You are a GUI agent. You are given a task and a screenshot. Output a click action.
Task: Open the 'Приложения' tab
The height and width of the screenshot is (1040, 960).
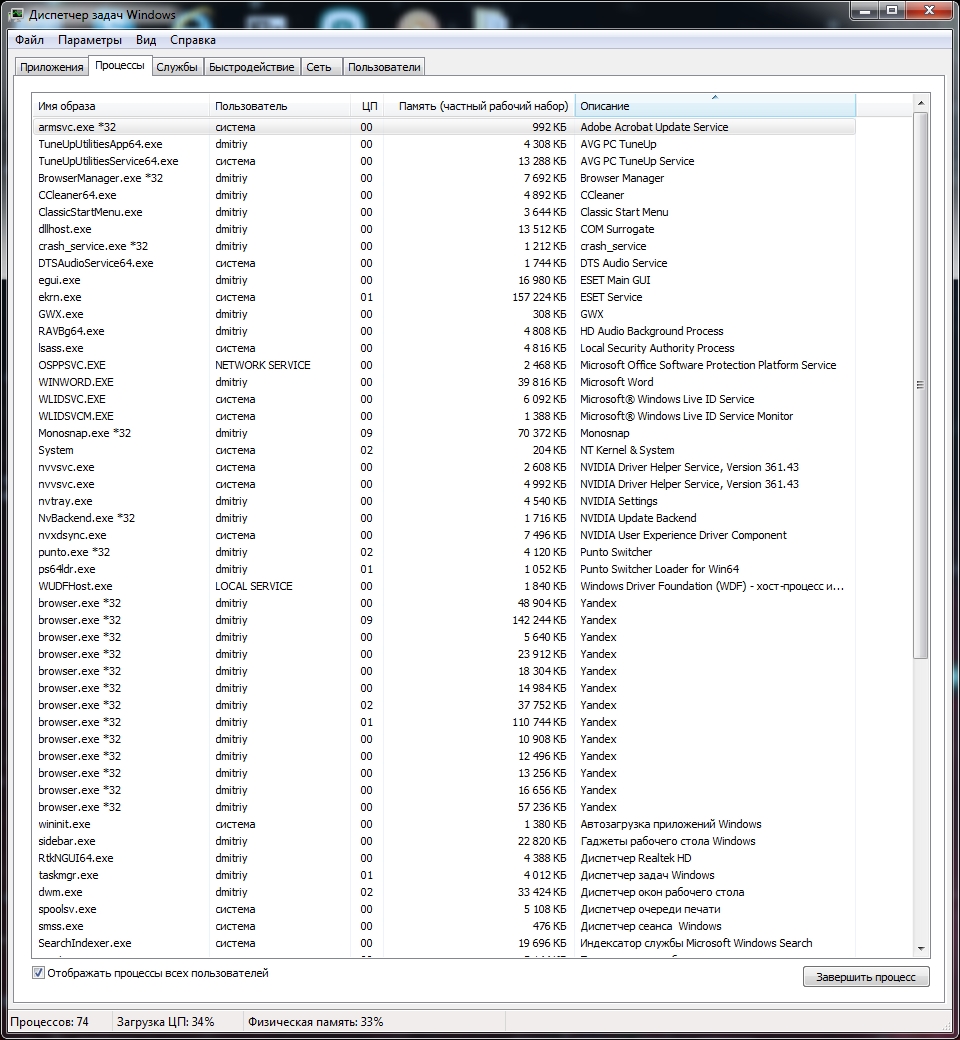(52, 67)
